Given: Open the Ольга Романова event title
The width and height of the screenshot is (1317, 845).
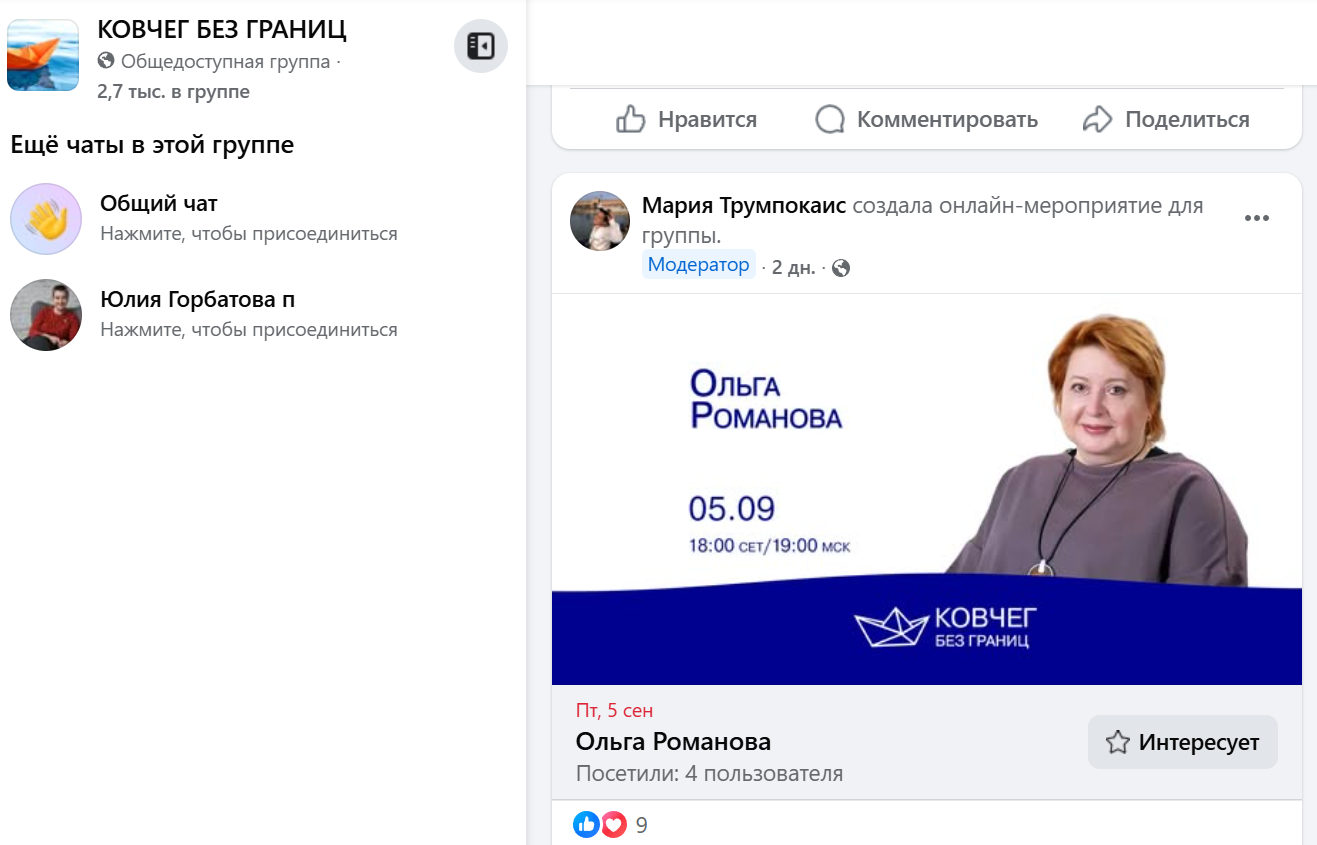Looking at the screenshot, I should click(x=673, y=742).
